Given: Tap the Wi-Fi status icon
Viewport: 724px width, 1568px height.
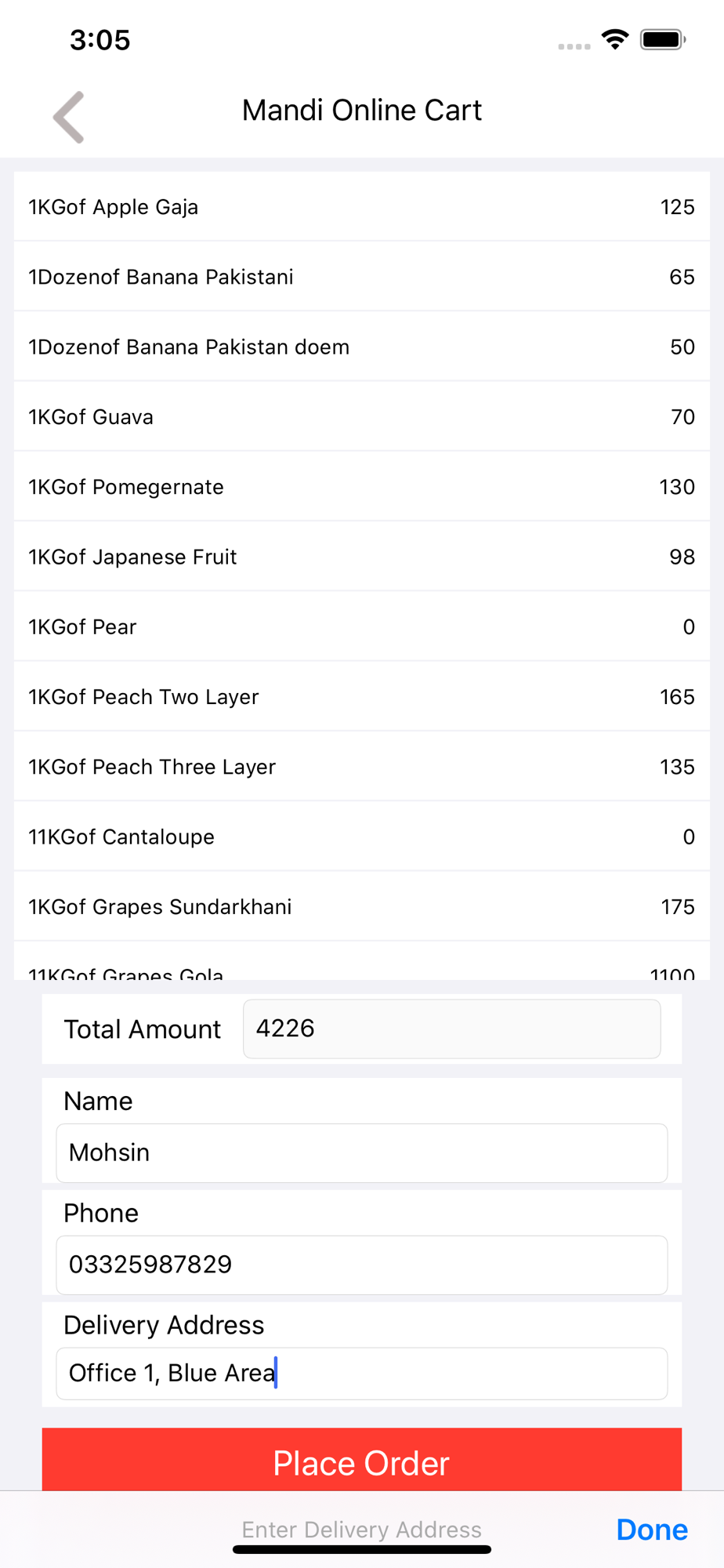Looking at the screenshot, I should point(615,39).
